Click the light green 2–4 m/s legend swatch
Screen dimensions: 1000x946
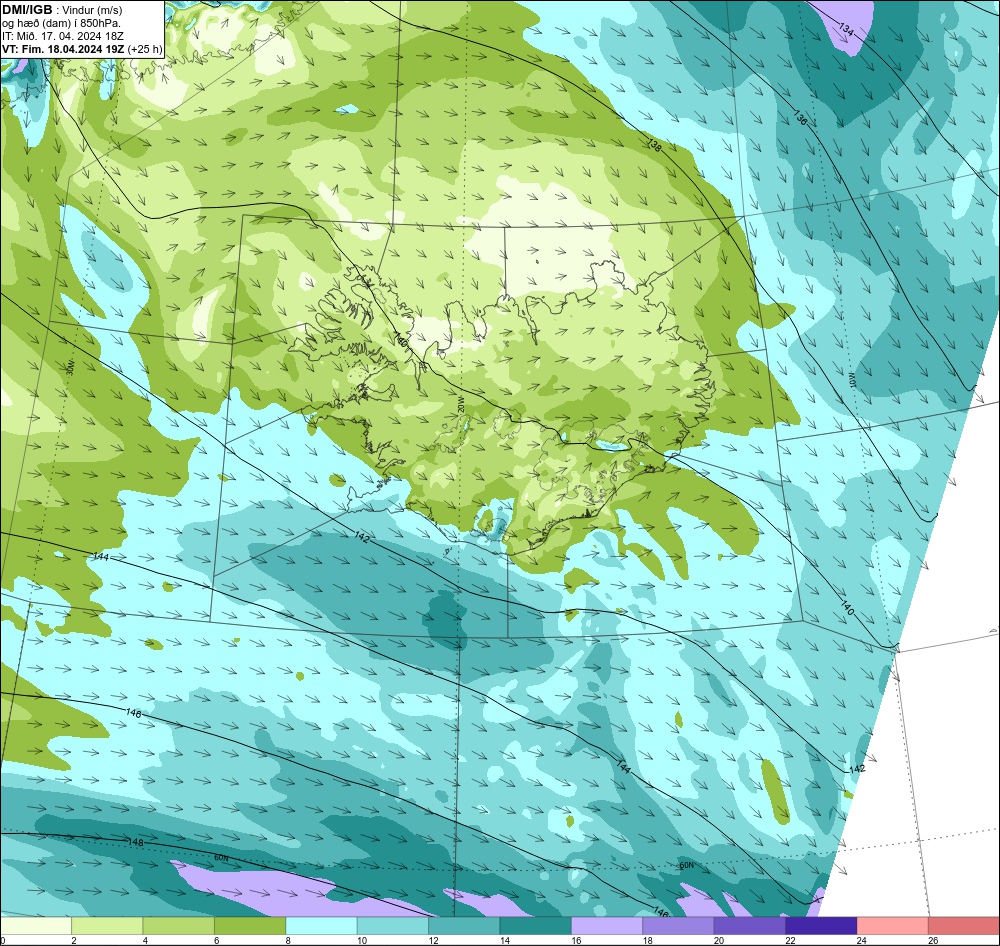pos(107,926)
